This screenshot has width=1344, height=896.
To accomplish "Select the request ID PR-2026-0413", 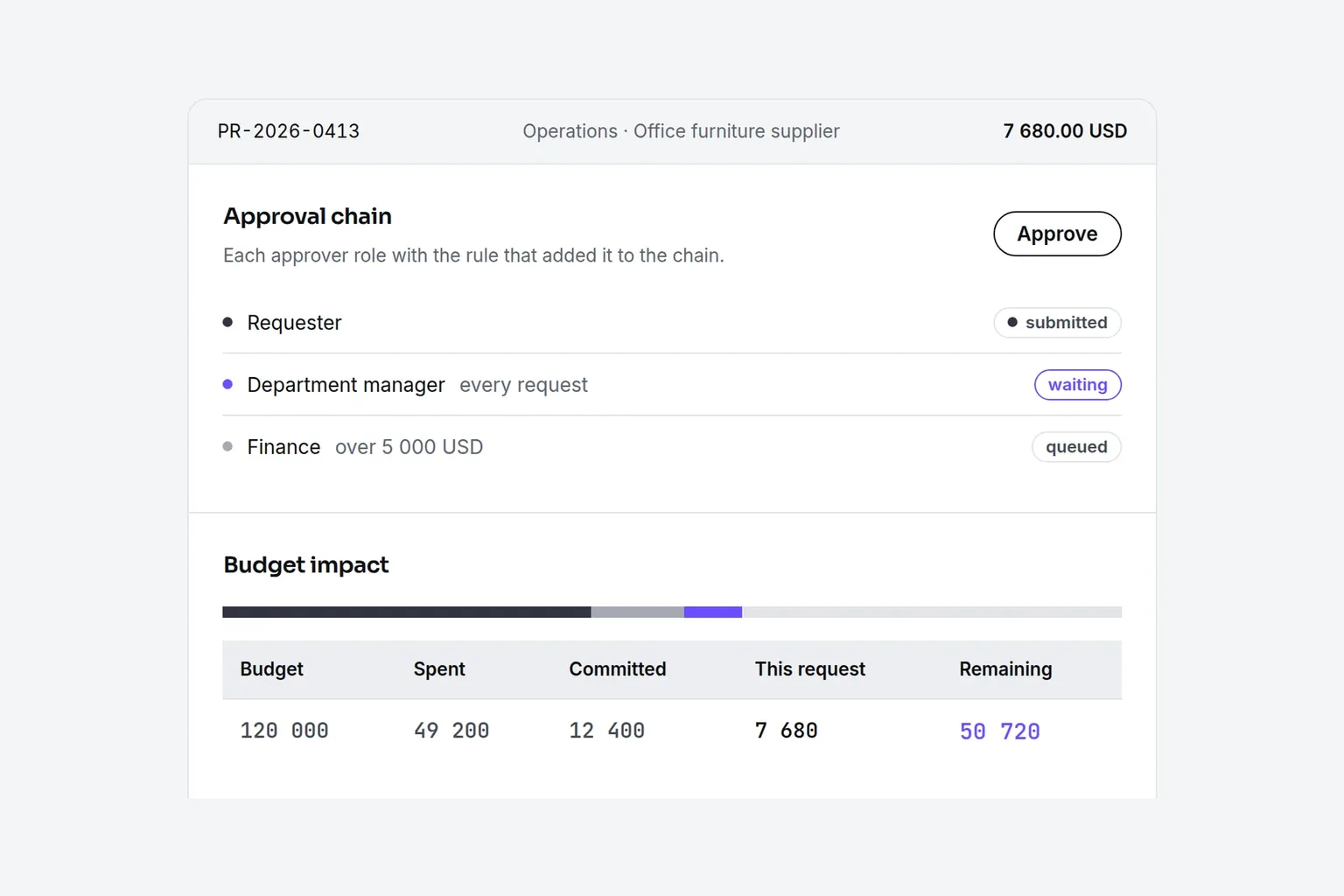I will pos(289,131).
